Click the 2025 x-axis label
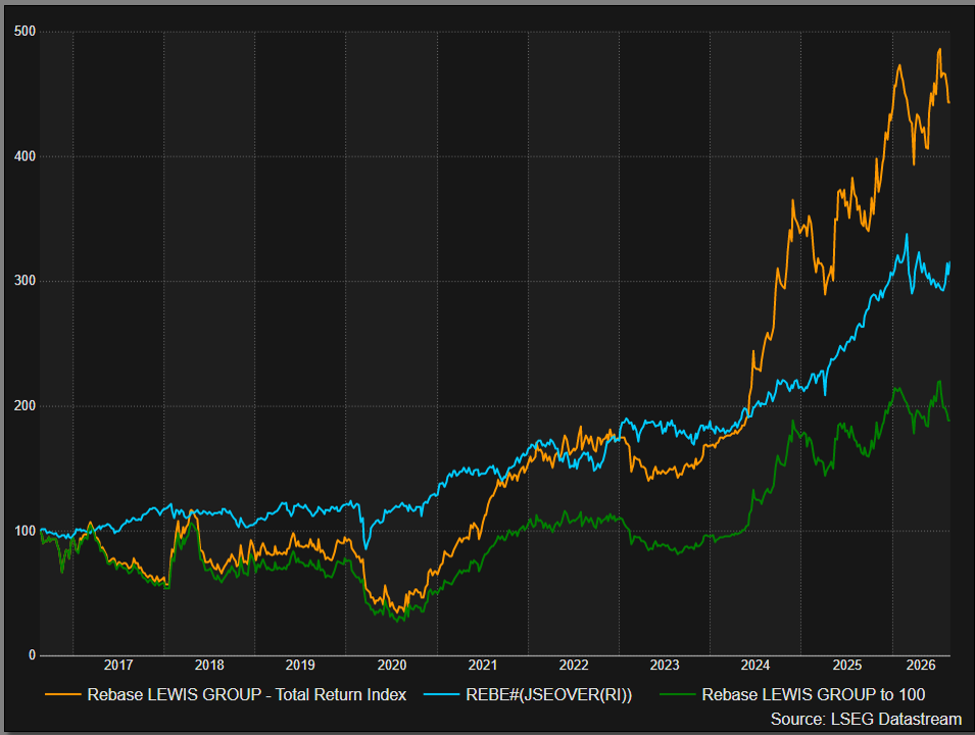 point(847,665)
